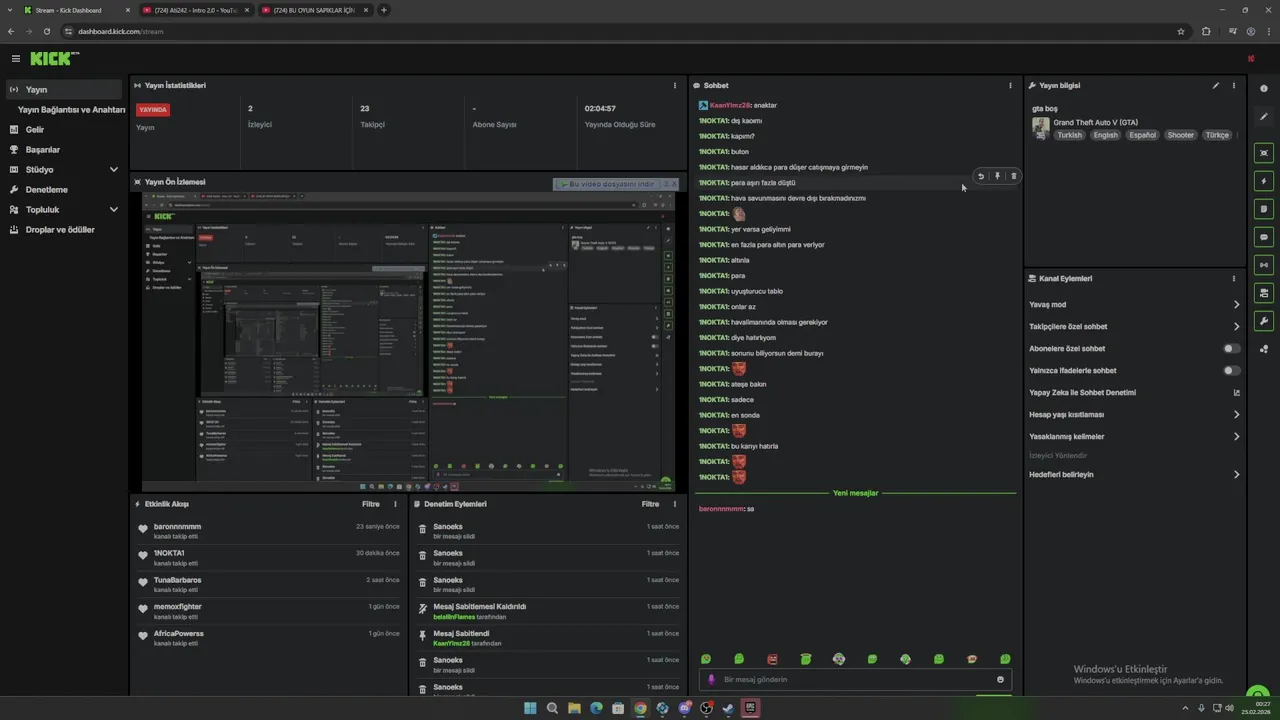Click the stream preview video
This screenshot has width=1280, height=720.
408,341
